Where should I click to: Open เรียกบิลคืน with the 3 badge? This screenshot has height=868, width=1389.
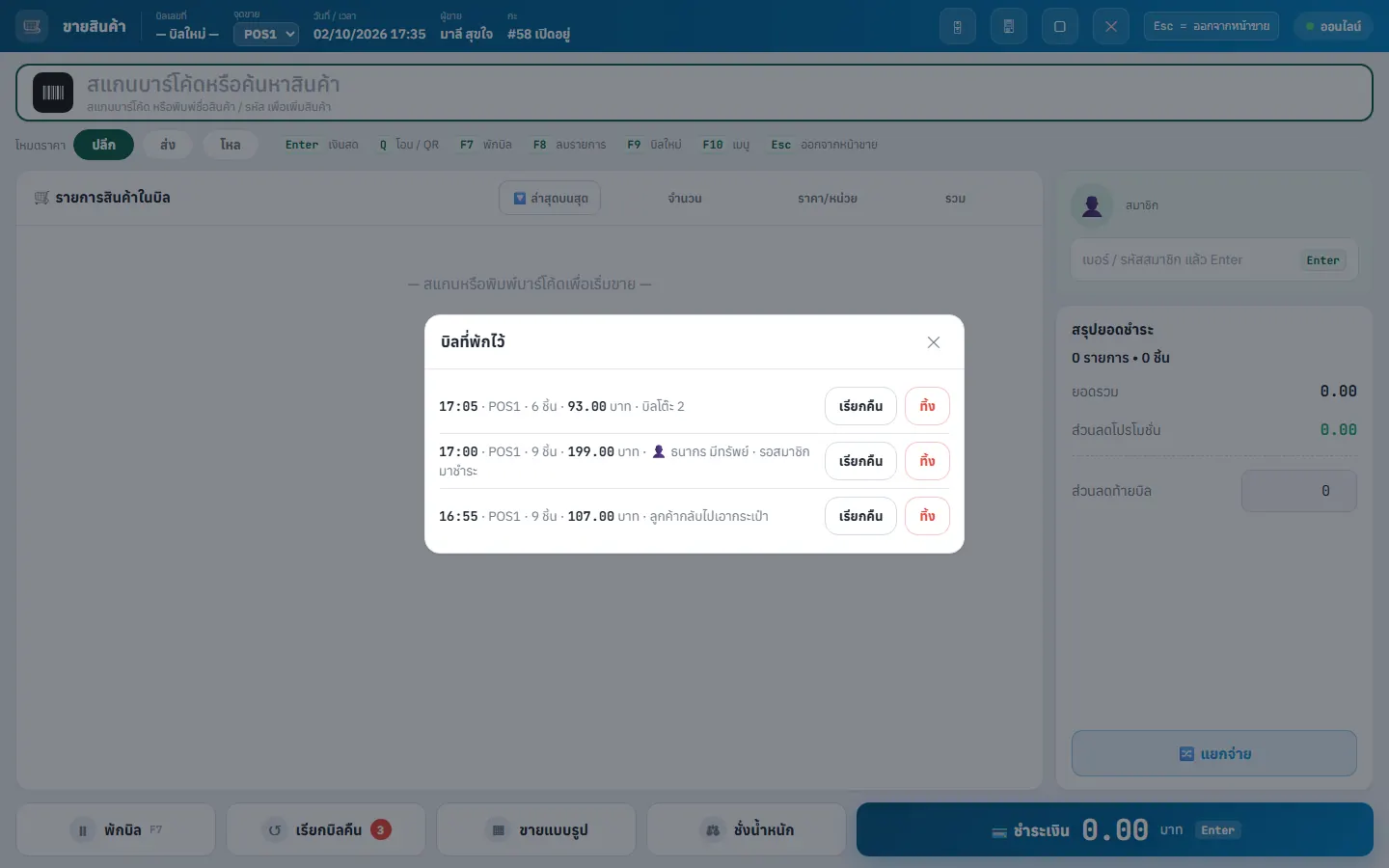point(326,829)
